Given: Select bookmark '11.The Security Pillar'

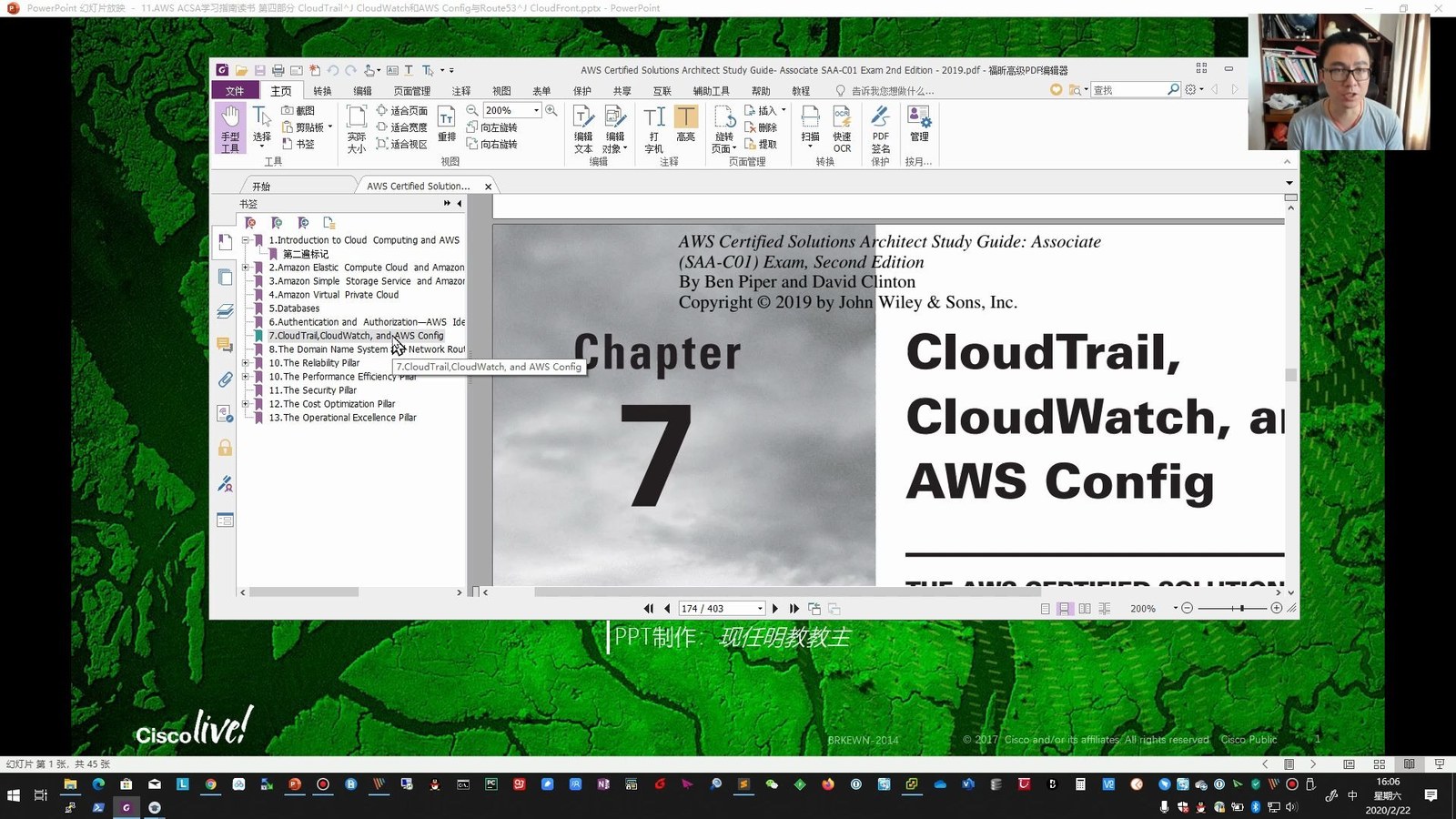Looking at the screenshot, I should [312, 390].
